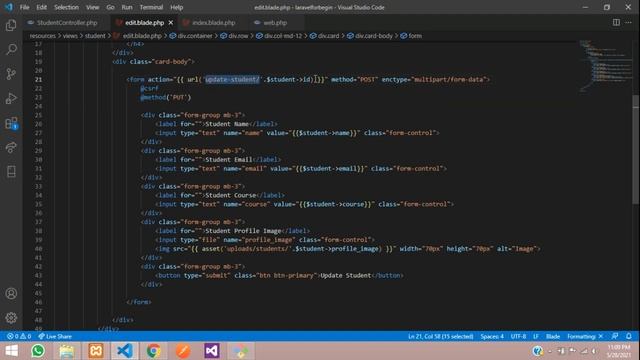The image size is (640, 360).
Task: Open the Go menu
Action: click(x=110, y=7)
